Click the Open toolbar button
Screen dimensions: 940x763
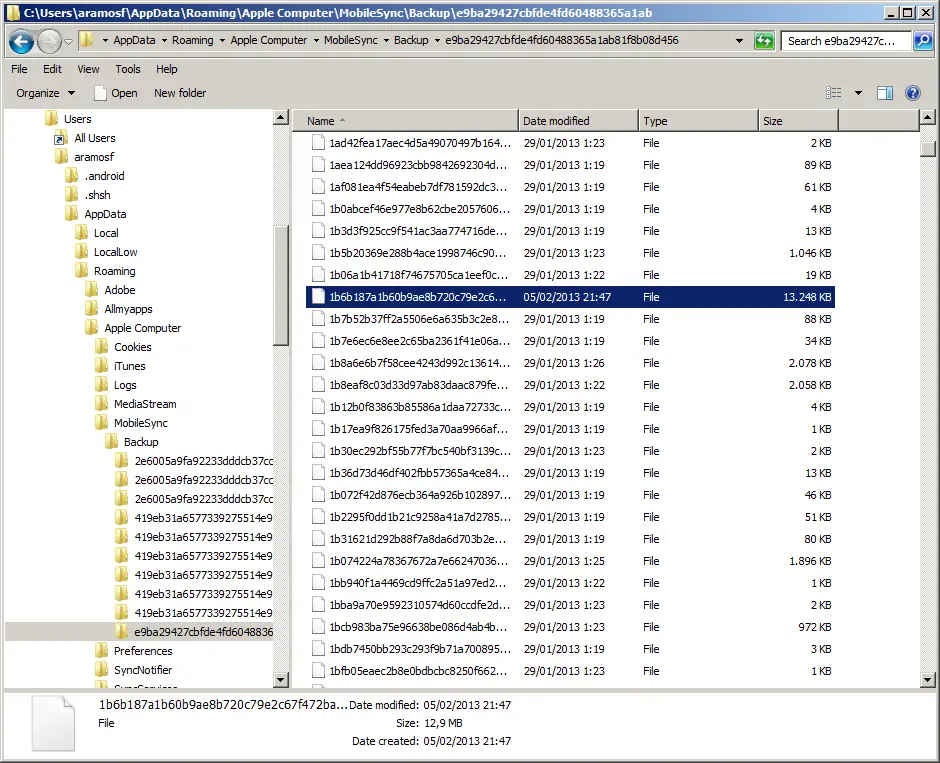pyautogui.click(x=116, y=93)
